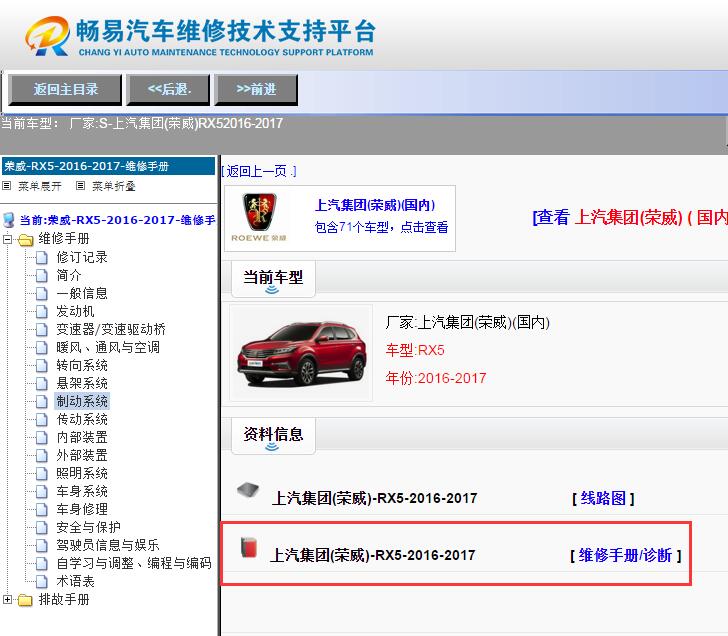Image resolution: width=728 pixels, height=636 pixels.
Task: Click the 年份:2016-2017 text
Action: (x=436, y=378)
